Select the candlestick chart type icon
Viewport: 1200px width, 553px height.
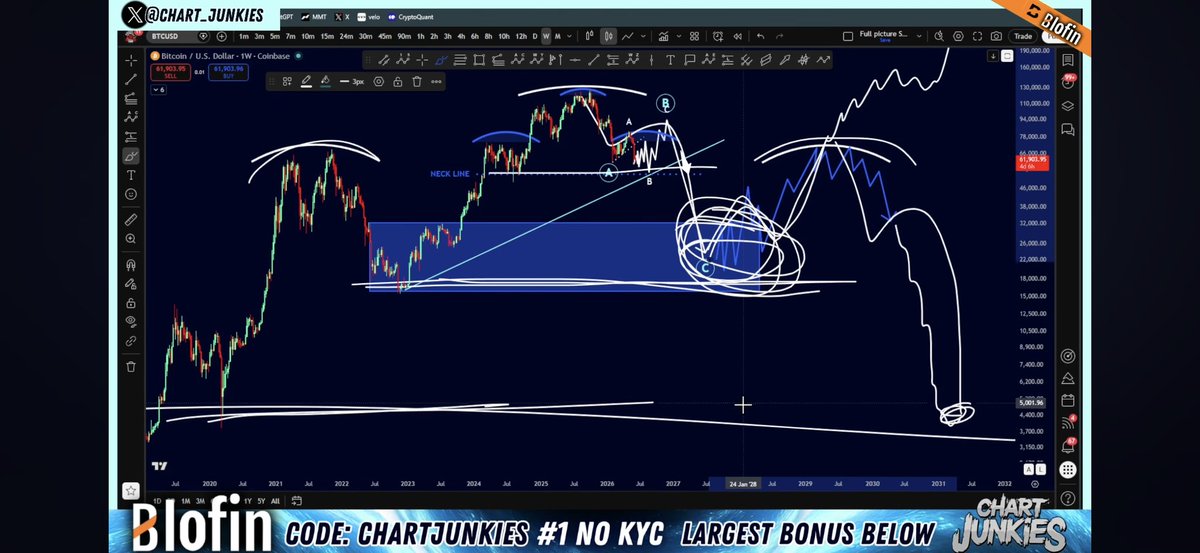click(x=608, y=36)
